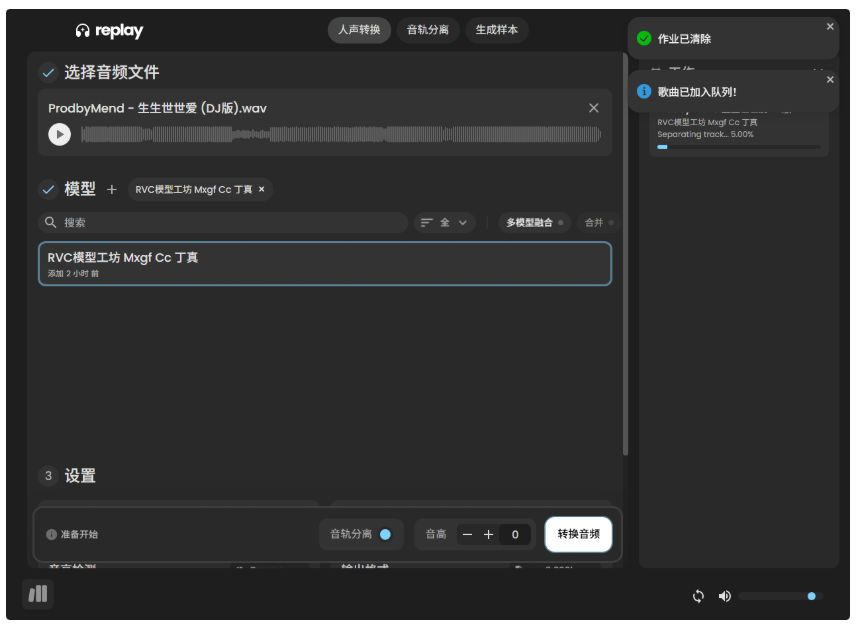Open the library icon at bottom left
The width and height of the screenshot is (862, 638).
pos(38,594)
